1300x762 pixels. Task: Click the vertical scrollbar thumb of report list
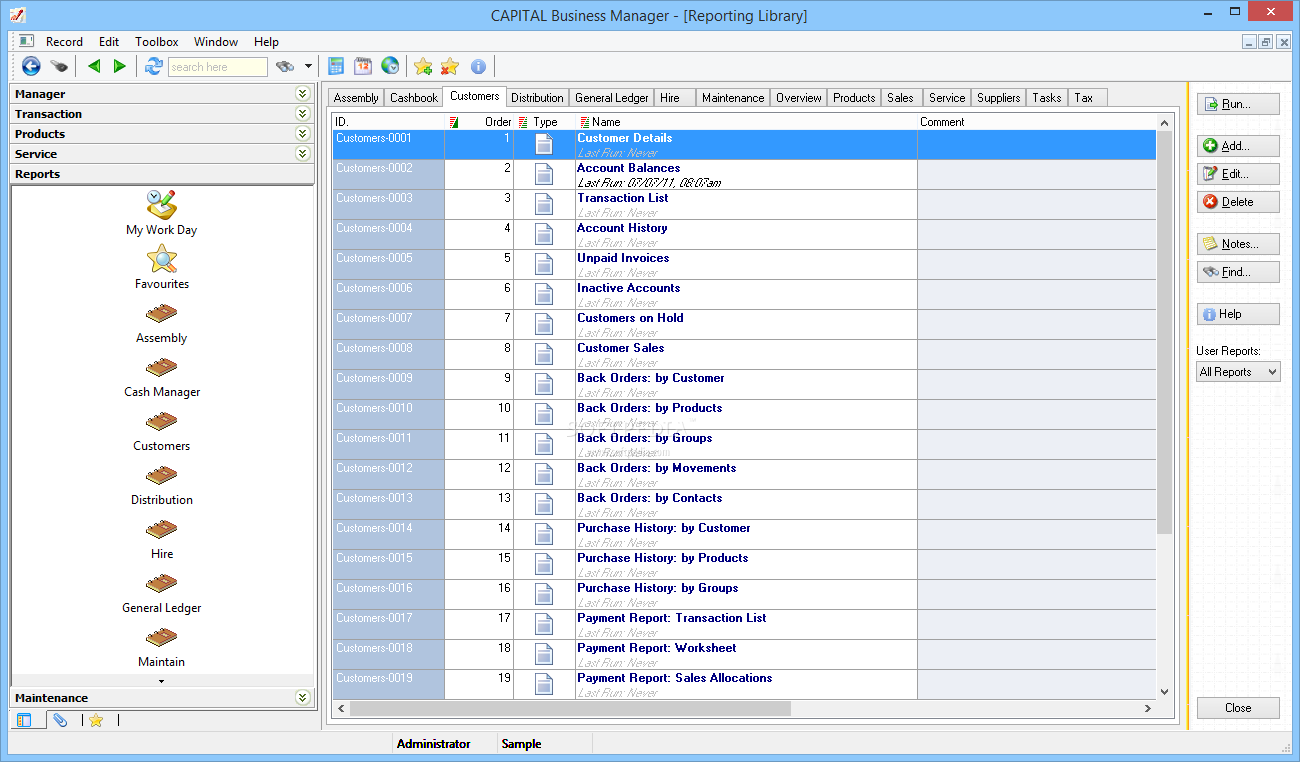click(x=1164, y=332)
